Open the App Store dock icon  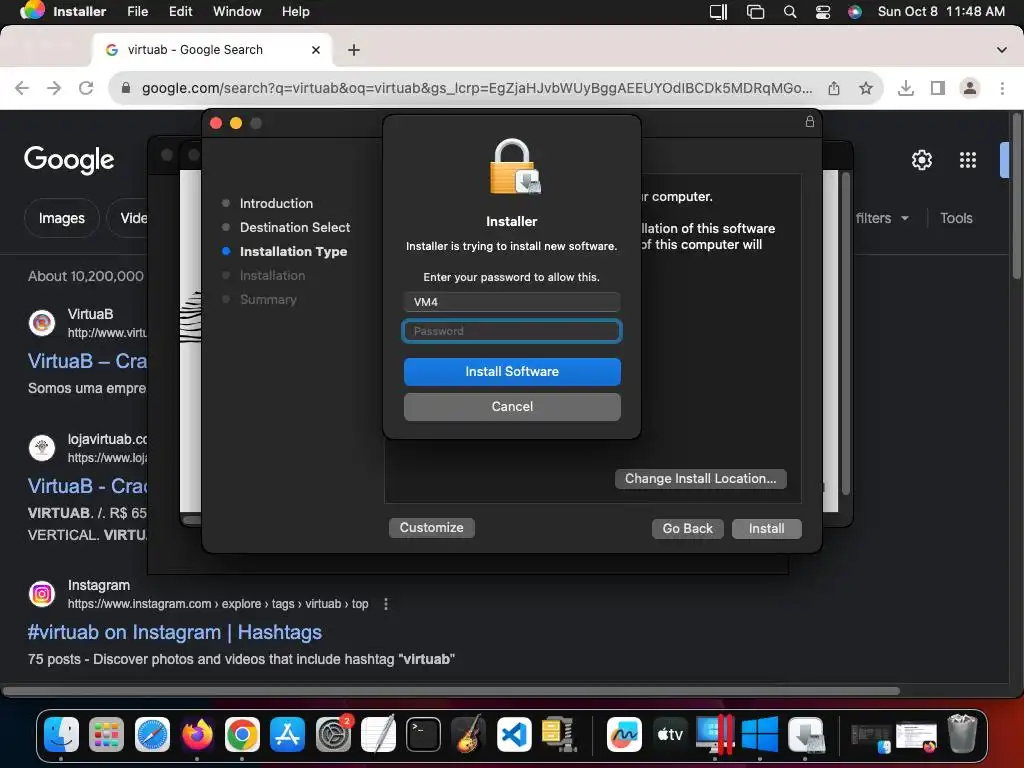(x=287, y=735)
